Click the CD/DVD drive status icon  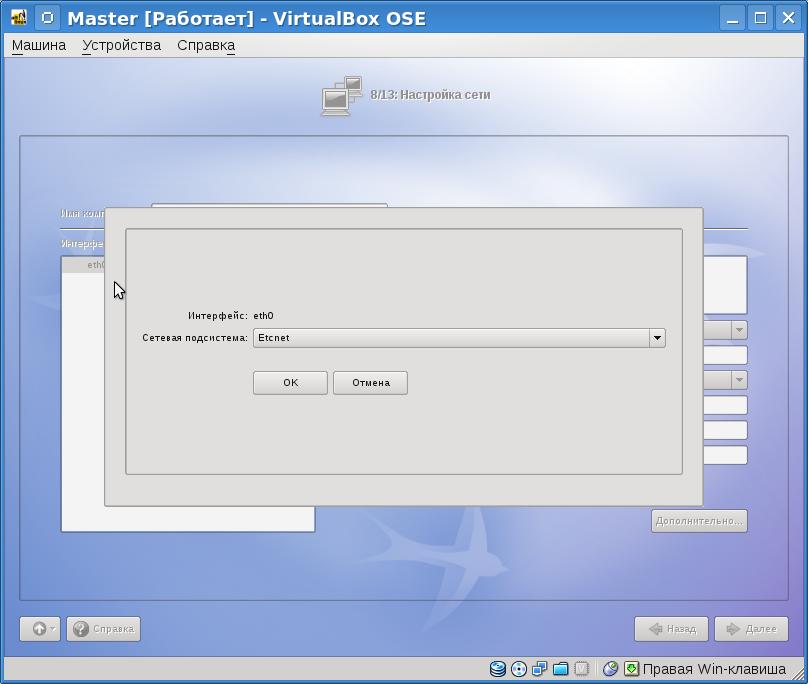tap(518, 669)
